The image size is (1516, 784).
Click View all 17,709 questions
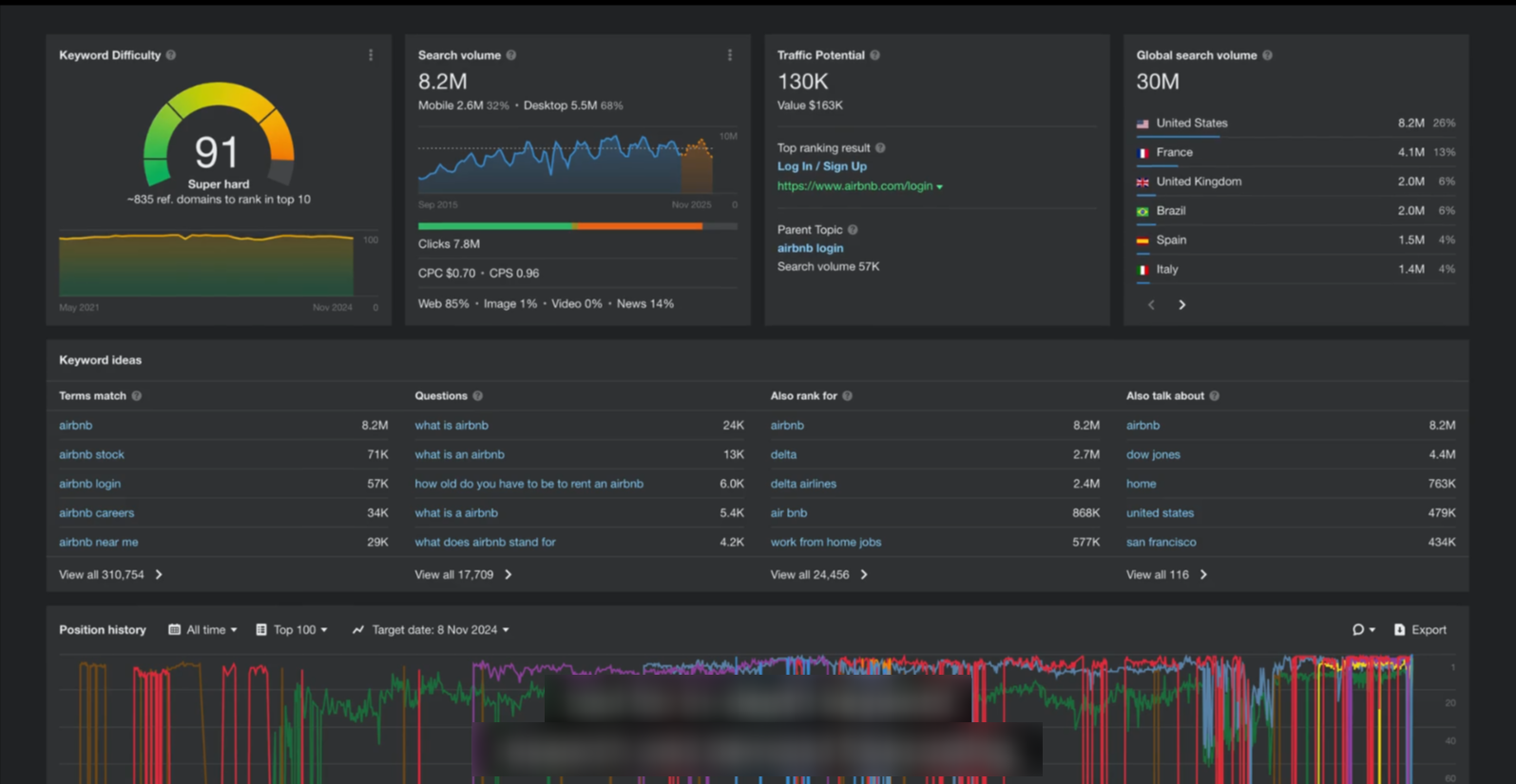464,575
